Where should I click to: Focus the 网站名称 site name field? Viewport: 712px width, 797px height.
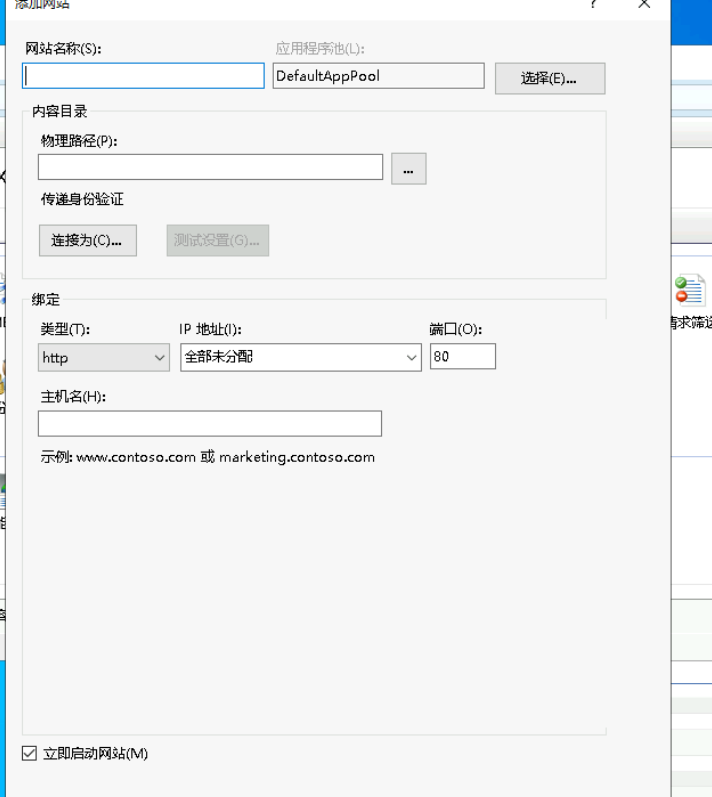coord(143,76)
